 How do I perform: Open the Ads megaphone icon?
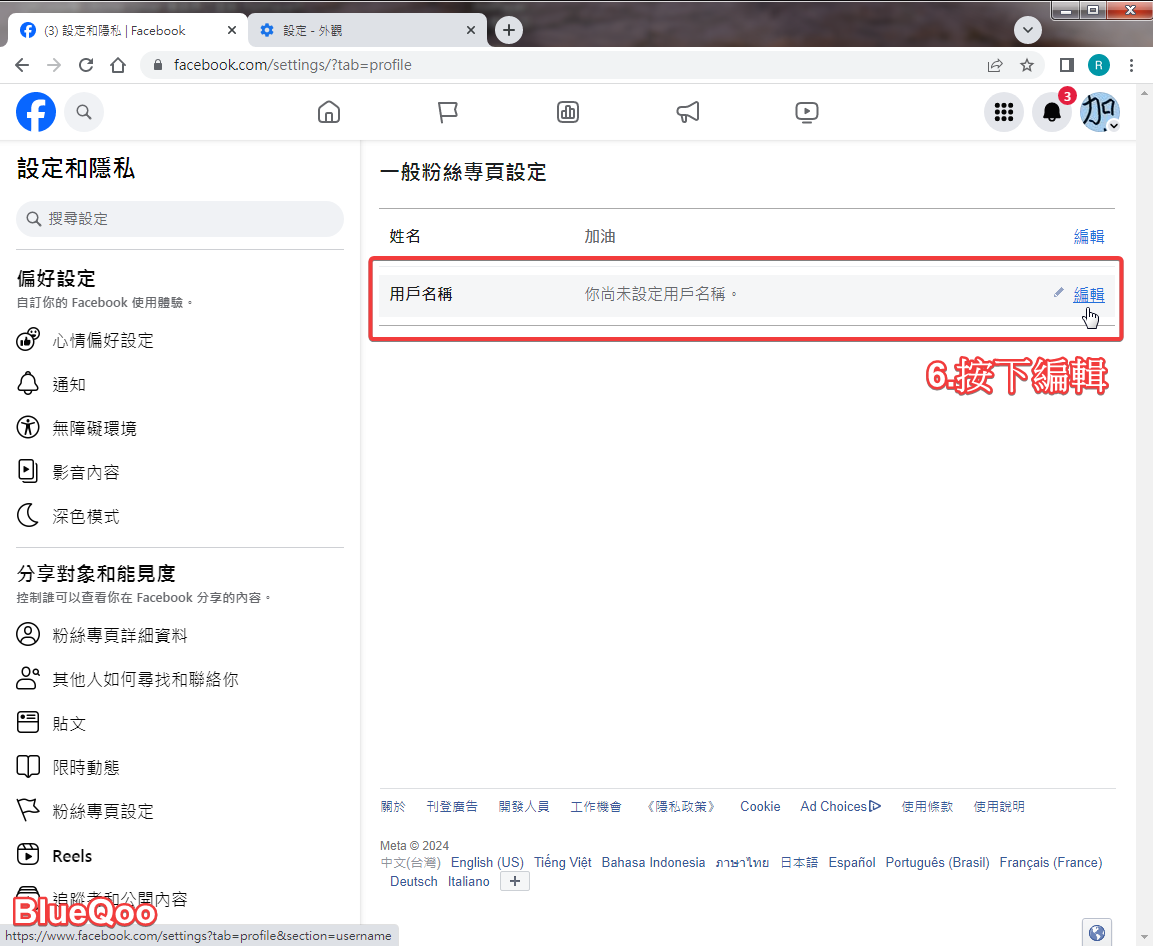[688, 112]
